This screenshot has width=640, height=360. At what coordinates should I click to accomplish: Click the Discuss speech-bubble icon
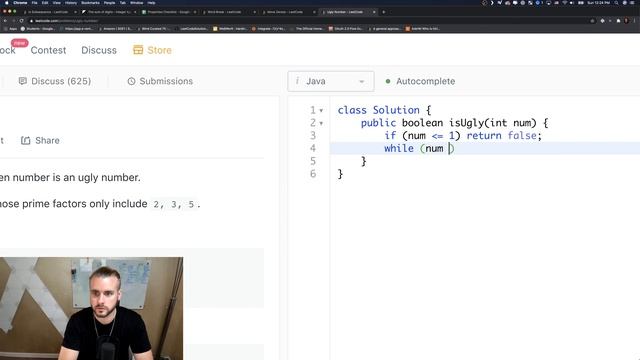23,81
